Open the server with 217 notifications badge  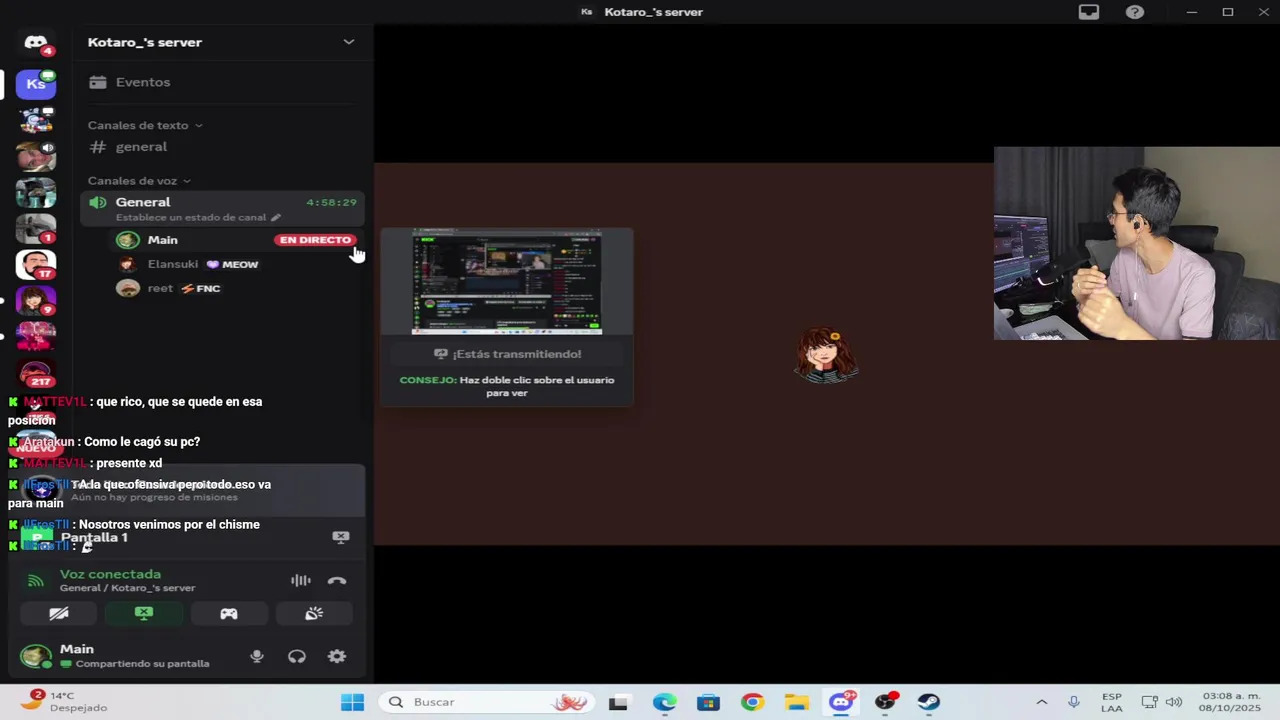36,373
